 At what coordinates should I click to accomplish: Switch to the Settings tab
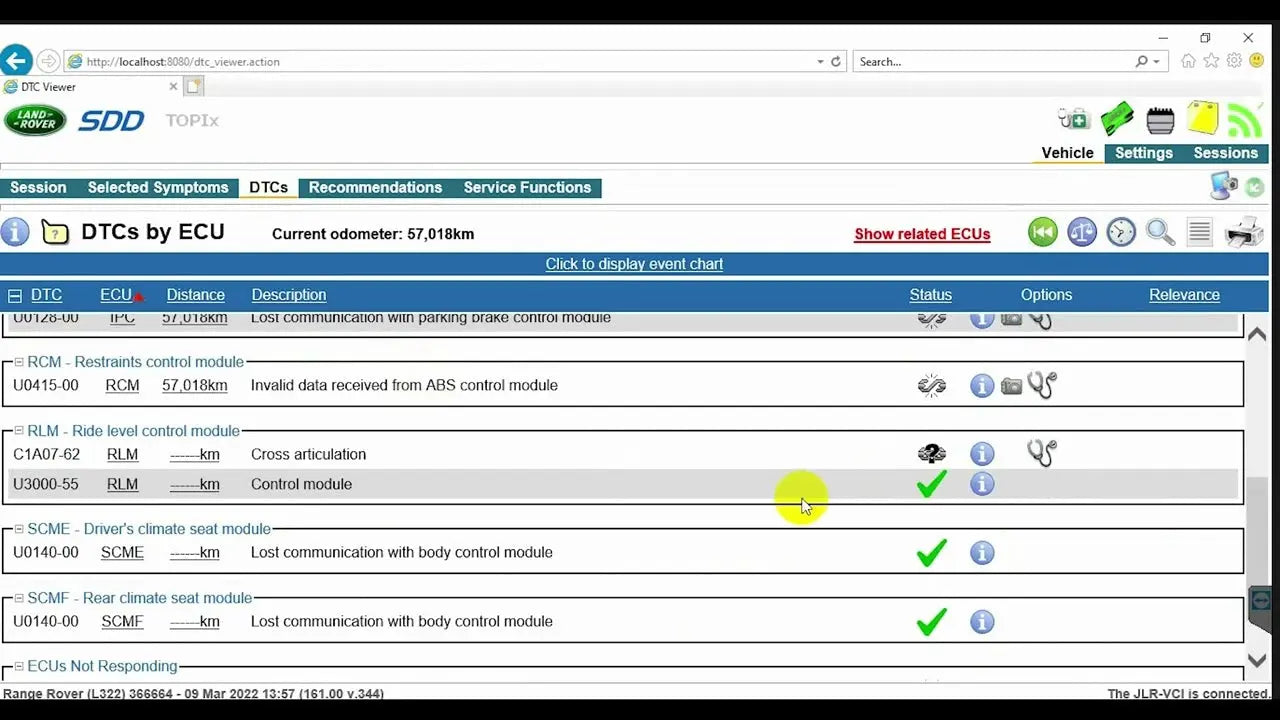(1143, 153)
